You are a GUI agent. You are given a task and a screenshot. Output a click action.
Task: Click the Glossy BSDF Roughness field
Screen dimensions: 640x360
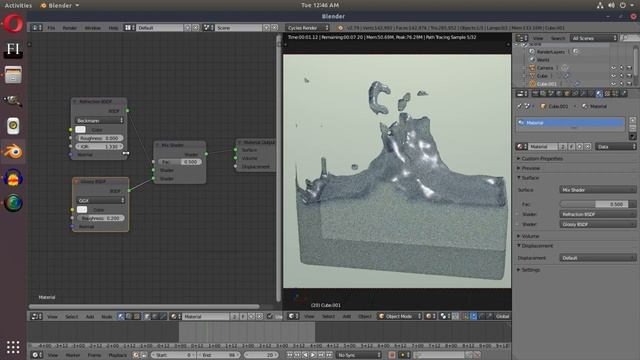pyautogui.click(x=100, y=218)
